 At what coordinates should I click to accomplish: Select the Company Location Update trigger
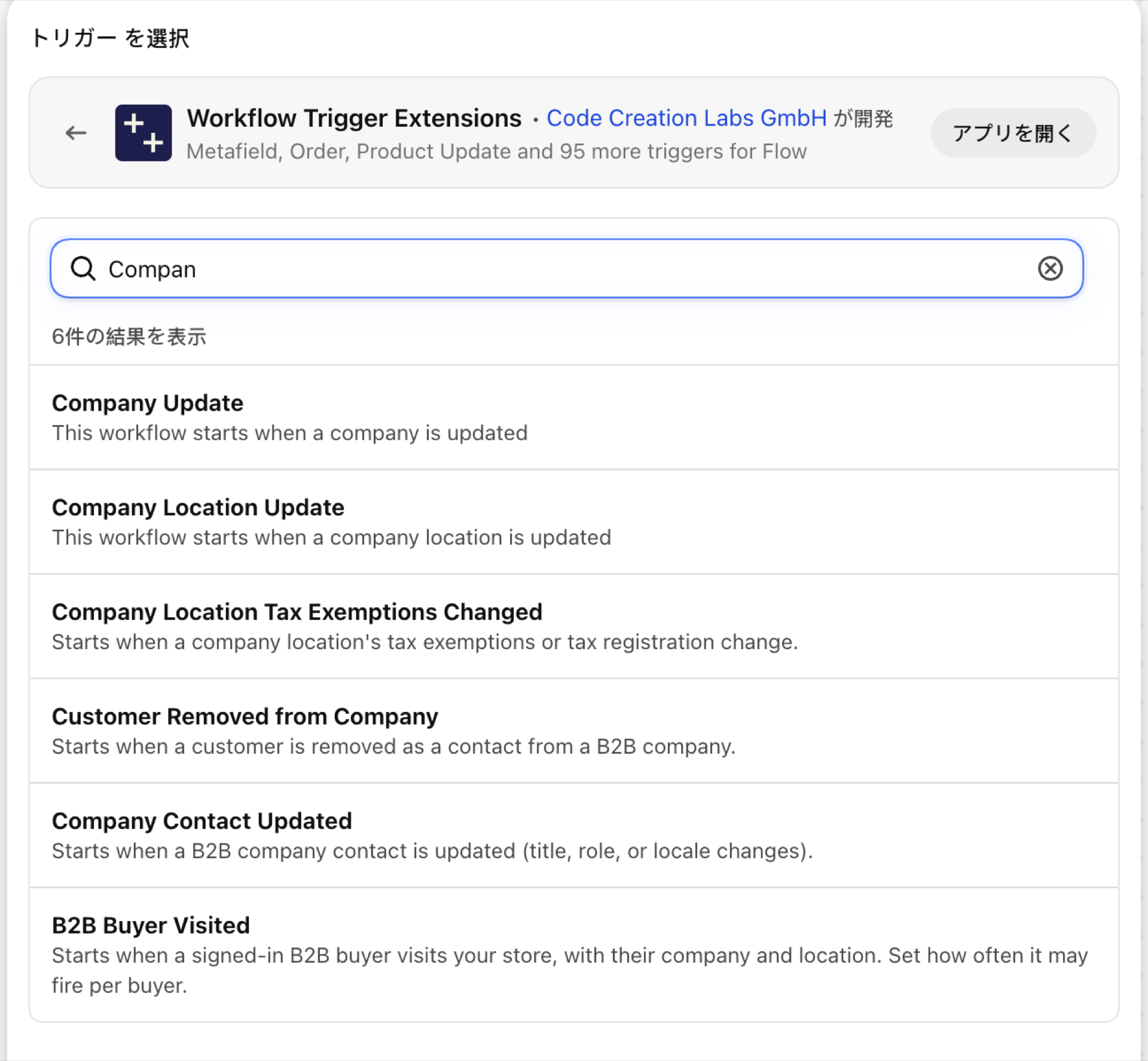(x=574, y=522)
